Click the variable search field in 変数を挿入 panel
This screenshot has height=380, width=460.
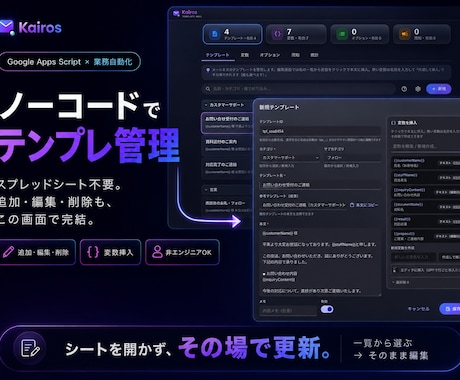pos(425,146)
